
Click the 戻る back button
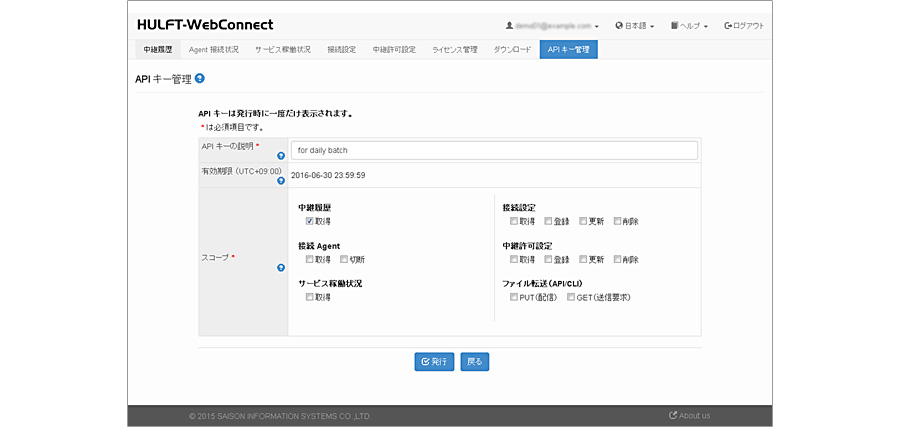tap(475, 362)
